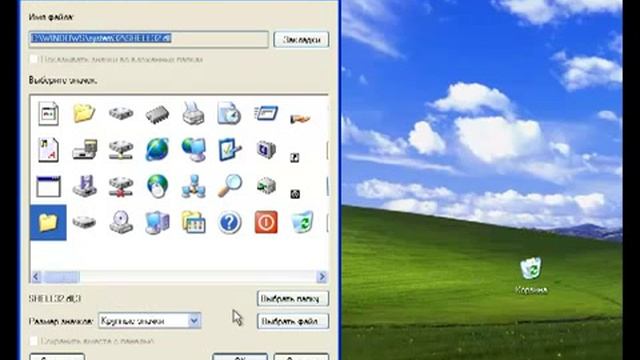Select the generic document file icon
This screenshot has height=360, width=640.
click(x=48, y=113)
